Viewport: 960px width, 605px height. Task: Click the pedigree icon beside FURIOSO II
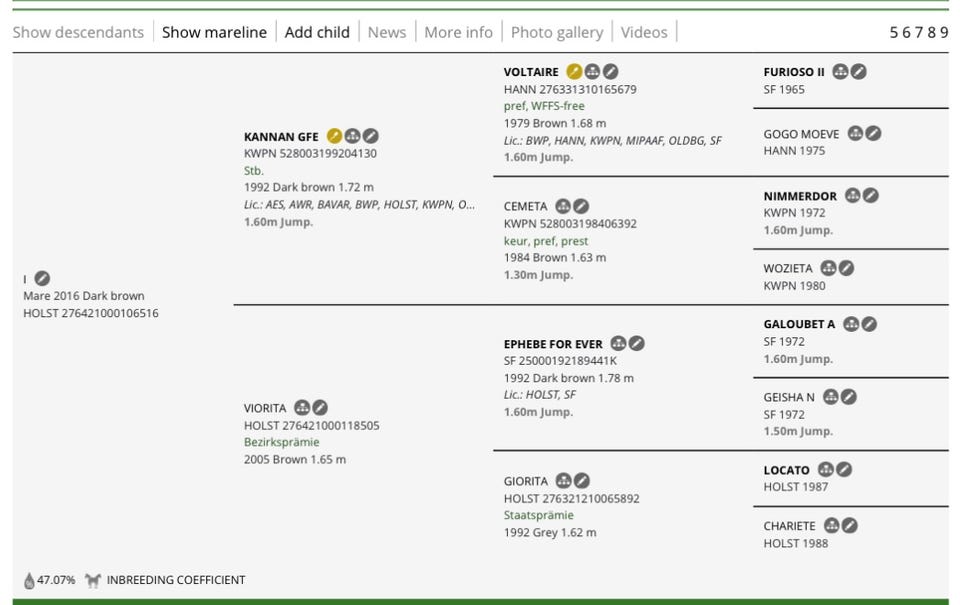click(840, 72)
